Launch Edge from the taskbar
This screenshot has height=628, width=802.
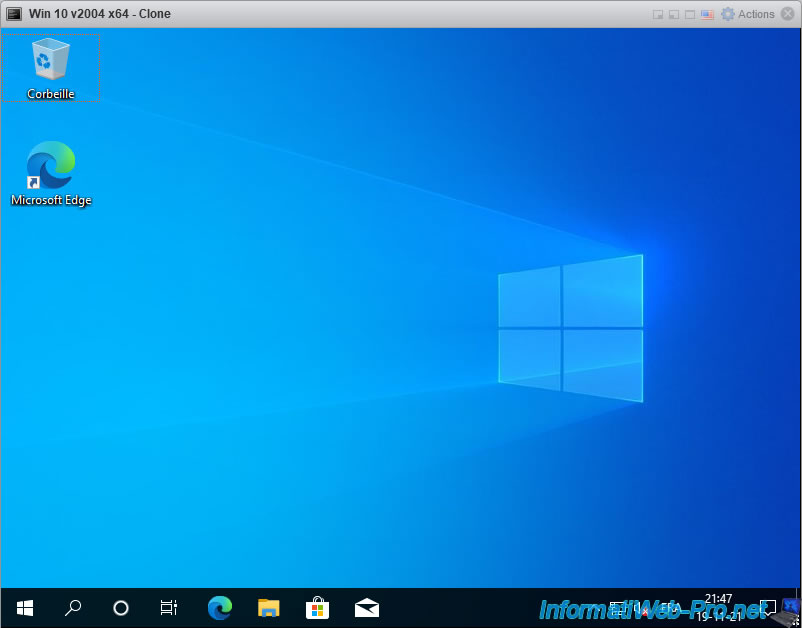click(219, 607)
